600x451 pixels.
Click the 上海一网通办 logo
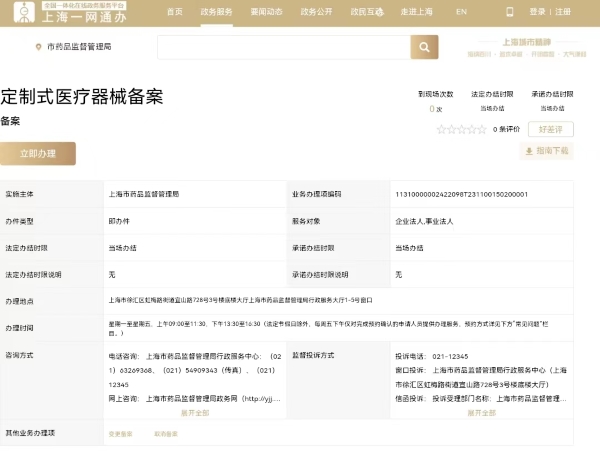coord(83,12)
